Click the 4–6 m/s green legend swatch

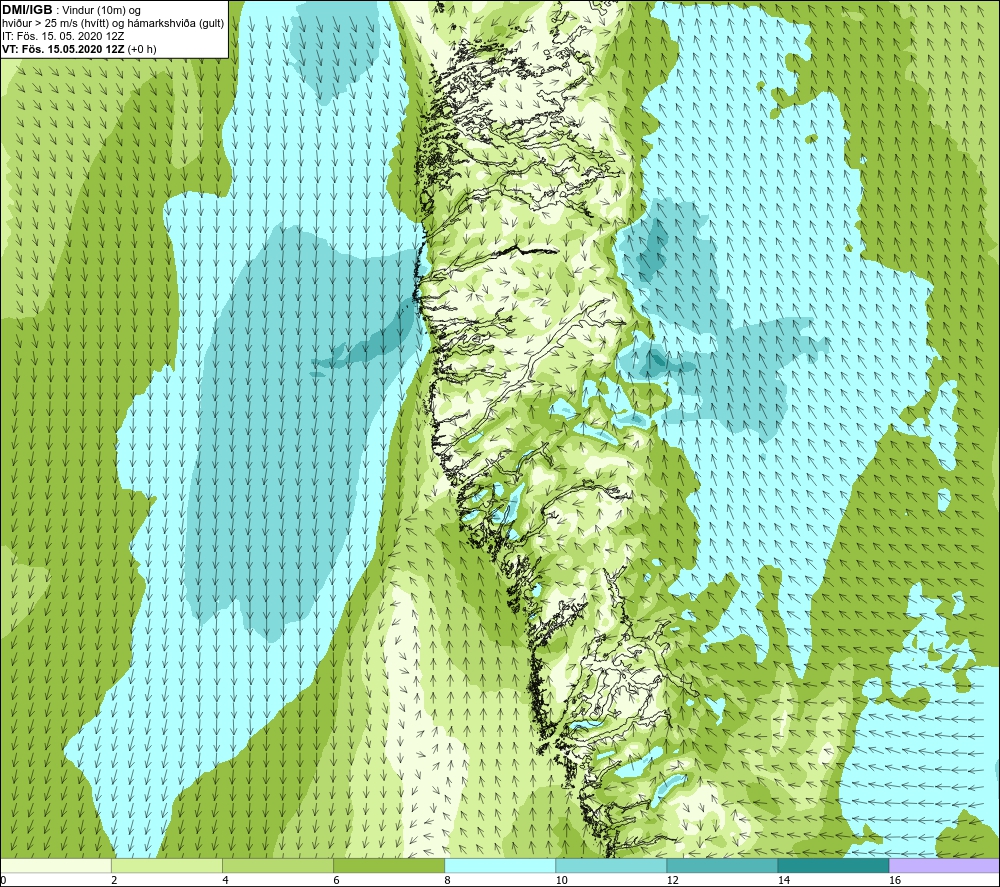pyautogui.click(x=277, y=866)
